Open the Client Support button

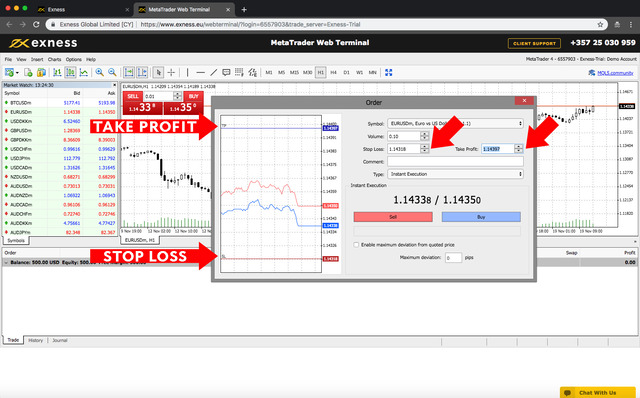click(x=534, y=43)
